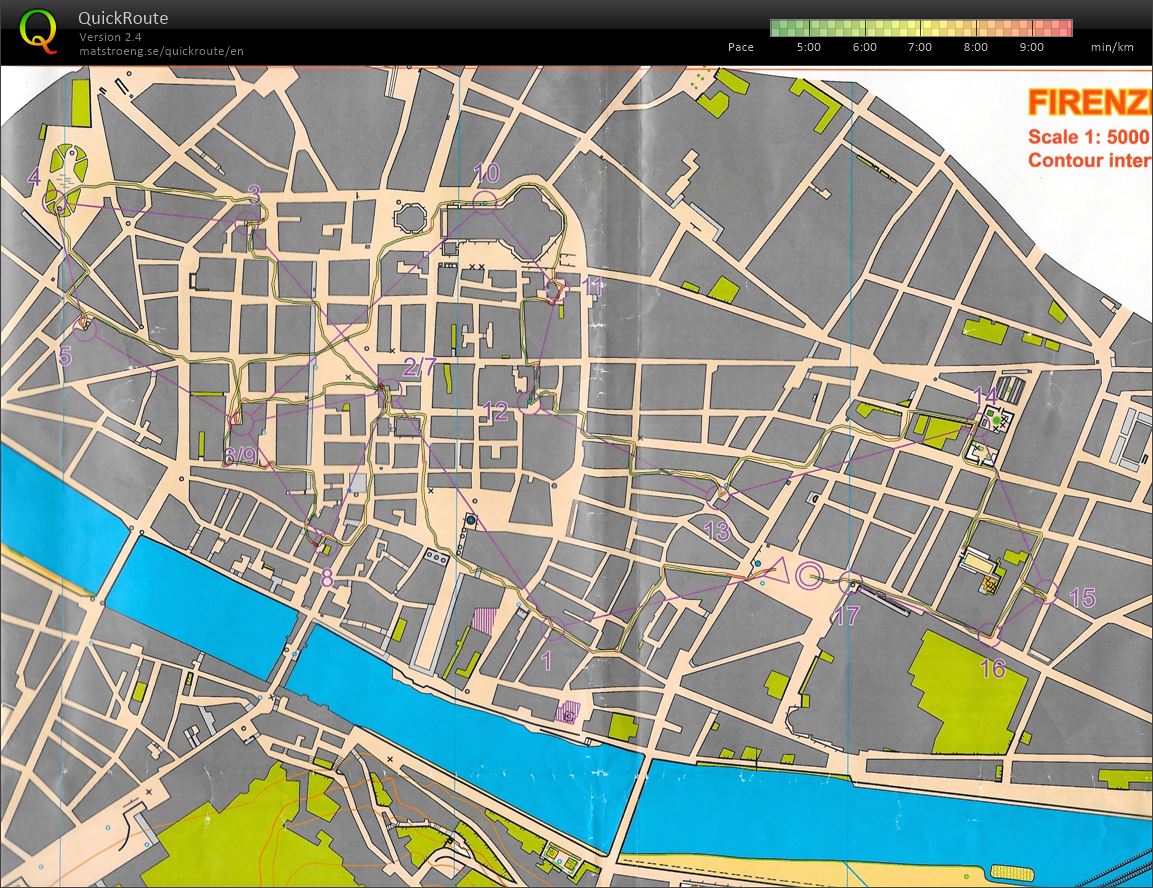Click the QuickRoute Q logo
The image size is (1153, 888).
(x=38, y=32)
